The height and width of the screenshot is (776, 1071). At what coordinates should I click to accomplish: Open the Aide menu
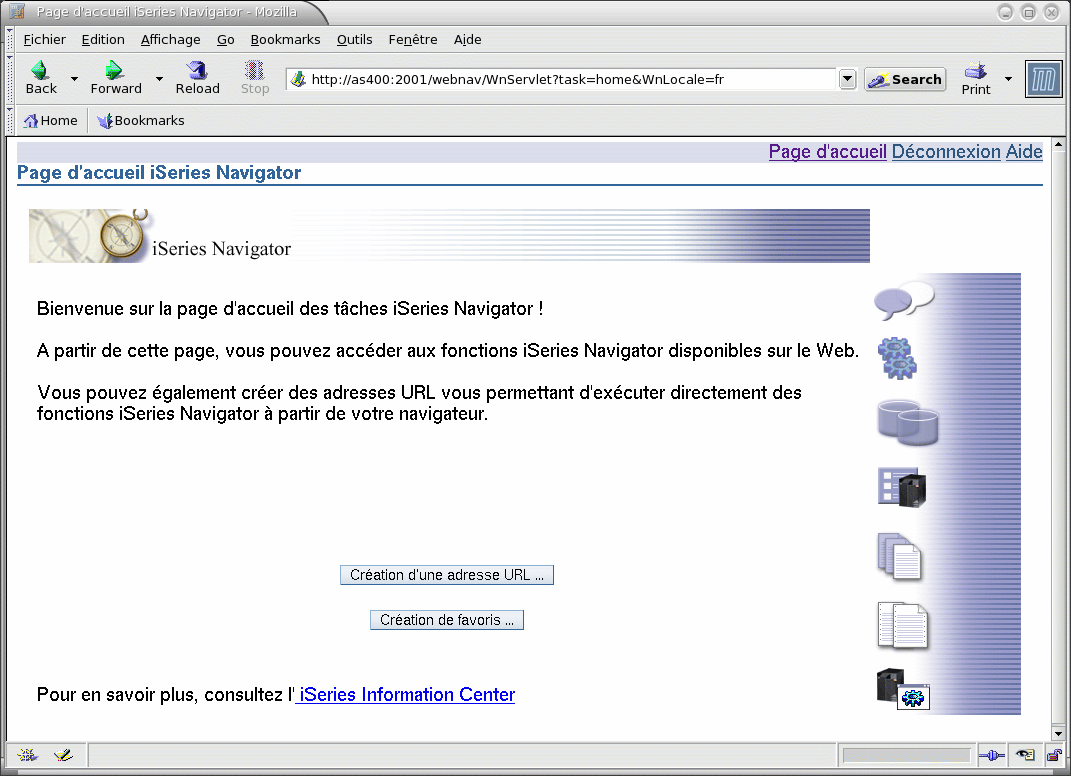467,40
